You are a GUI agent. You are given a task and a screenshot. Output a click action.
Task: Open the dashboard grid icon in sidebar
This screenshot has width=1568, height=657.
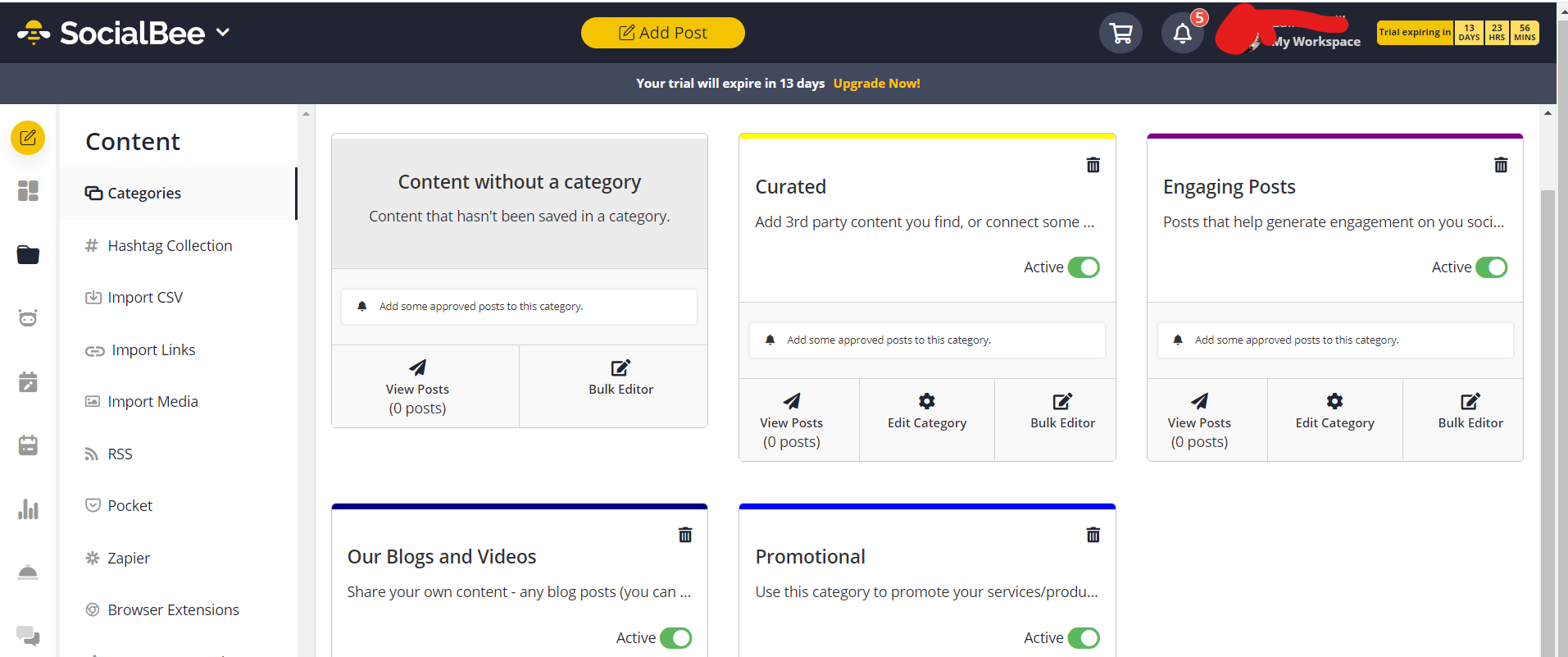coord(28,191)
